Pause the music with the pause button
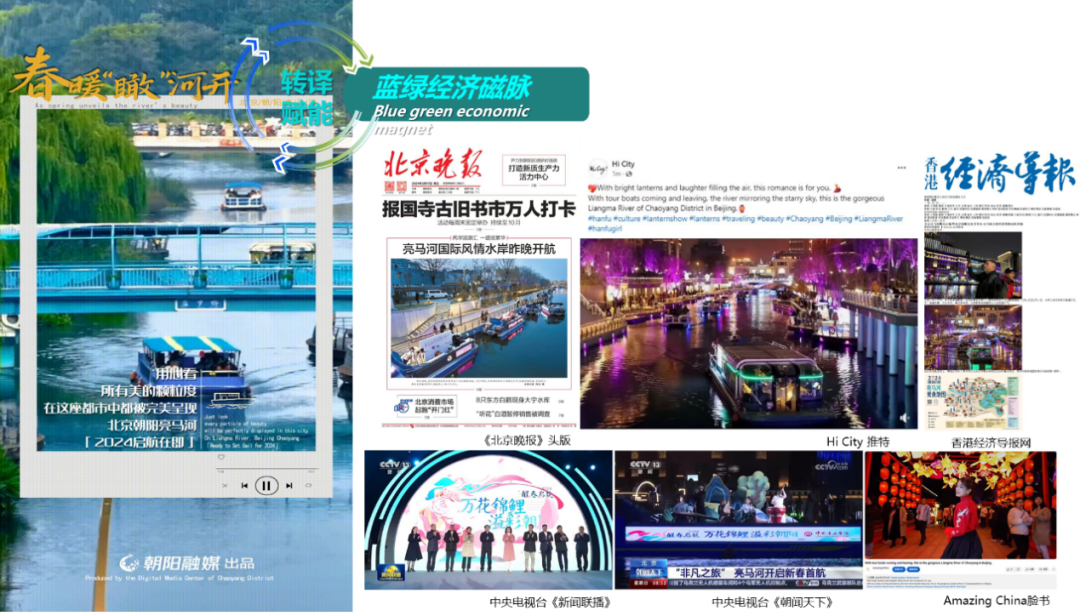This screenshot has height=616, width=1080. 266,485
